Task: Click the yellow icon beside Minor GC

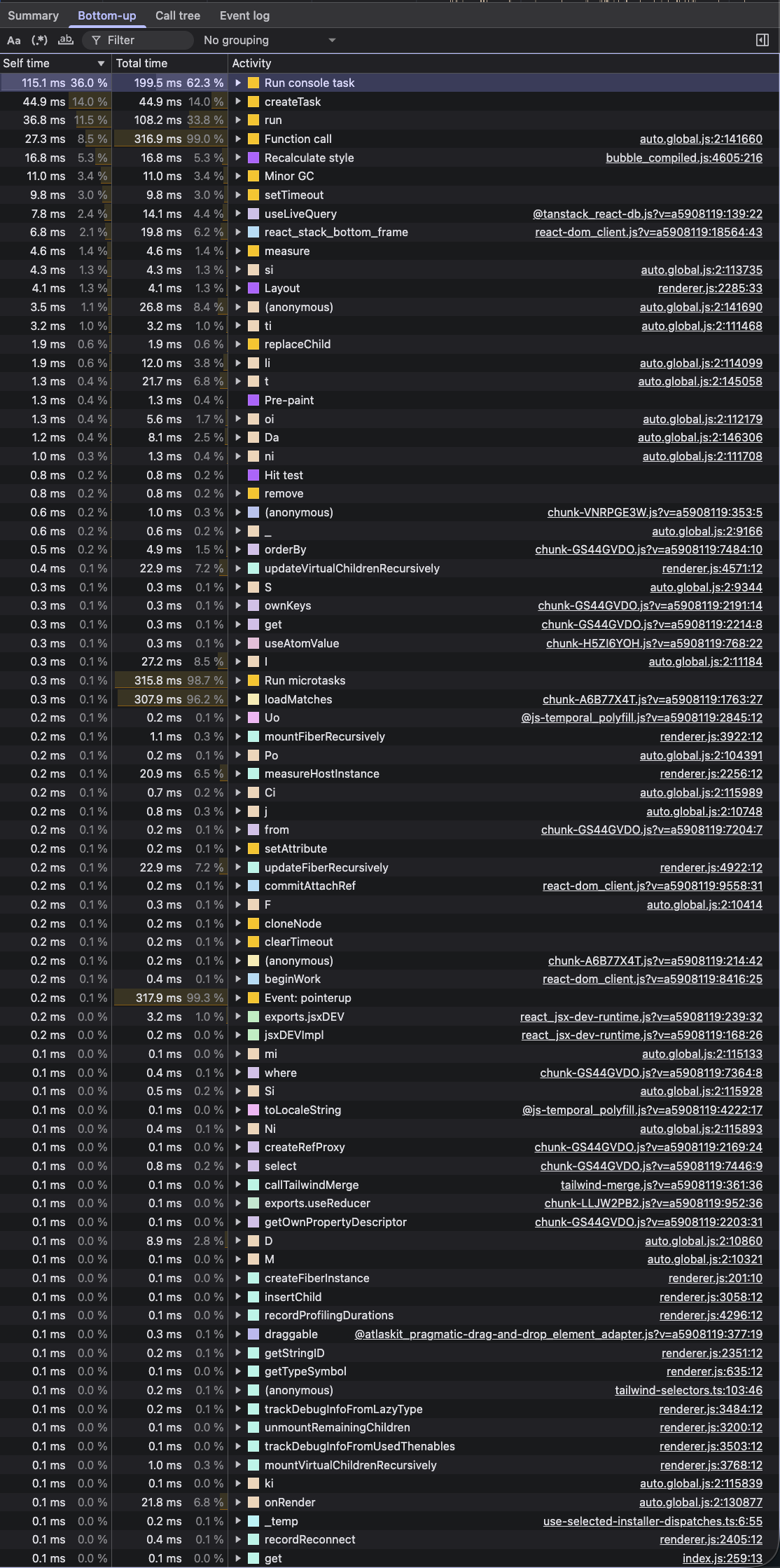Action: tap(253, 176)
